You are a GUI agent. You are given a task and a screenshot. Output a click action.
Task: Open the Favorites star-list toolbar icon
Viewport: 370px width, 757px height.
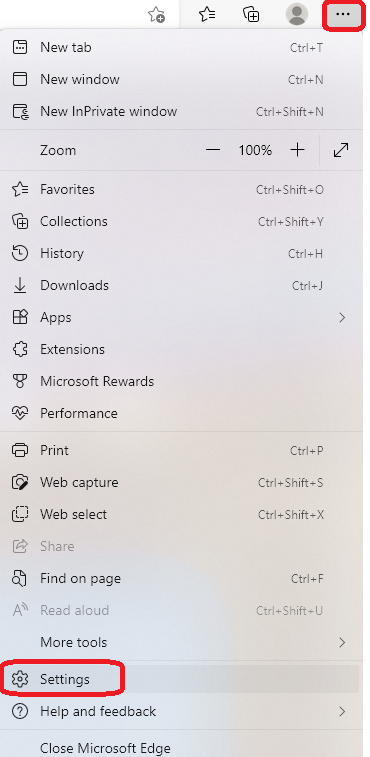coord(207,14)
